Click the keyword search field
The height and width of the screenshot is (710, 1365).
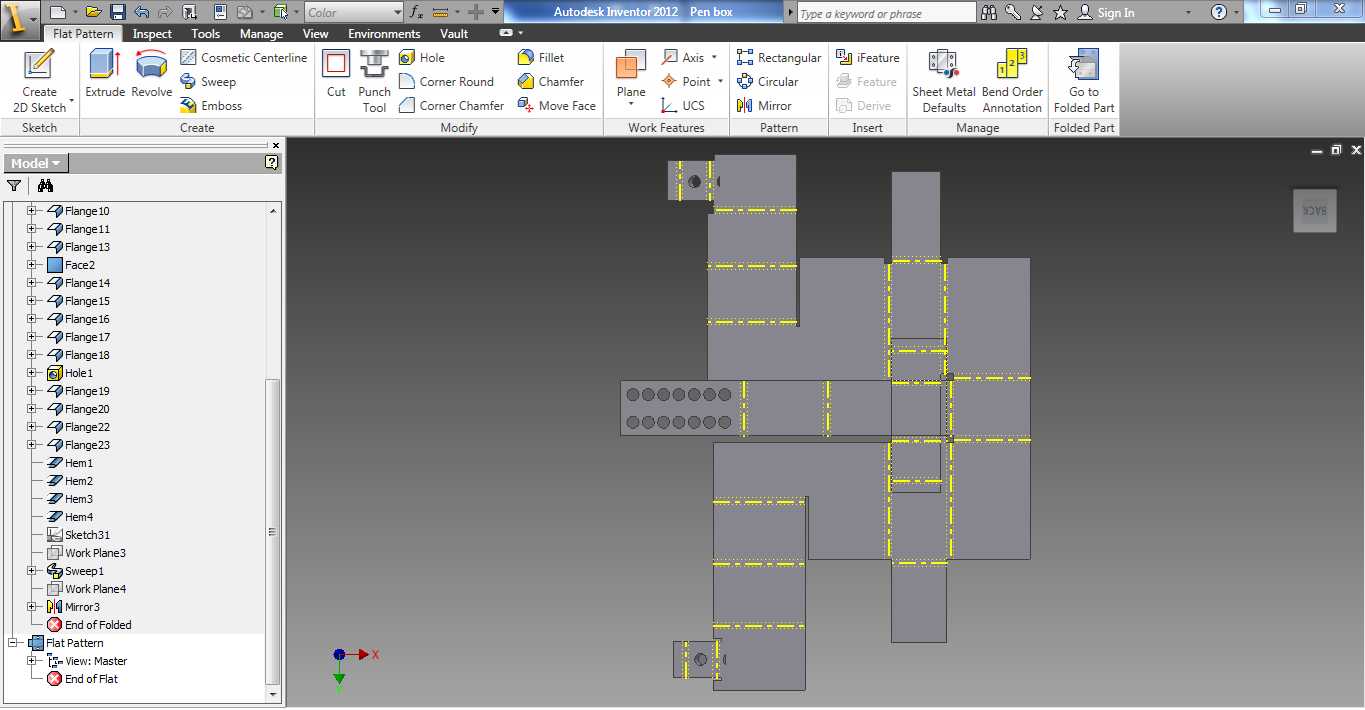coord(886,13)
